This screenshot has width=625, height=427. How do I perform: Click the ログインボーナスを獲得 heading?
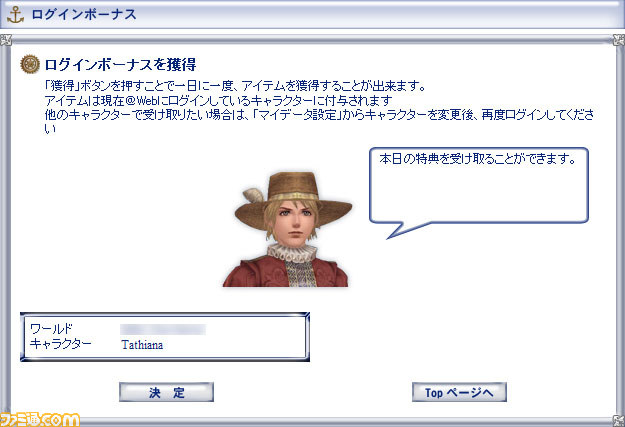pyautogui.click(x=120, y=64)
